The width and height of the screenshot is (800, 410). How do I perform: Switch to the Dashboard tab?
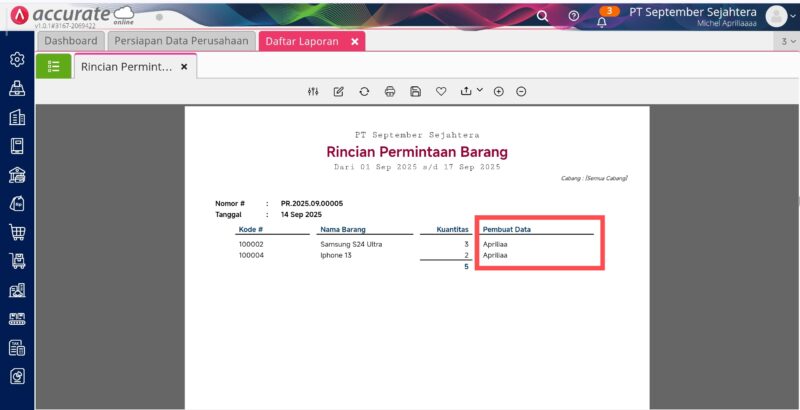[71, 41]
